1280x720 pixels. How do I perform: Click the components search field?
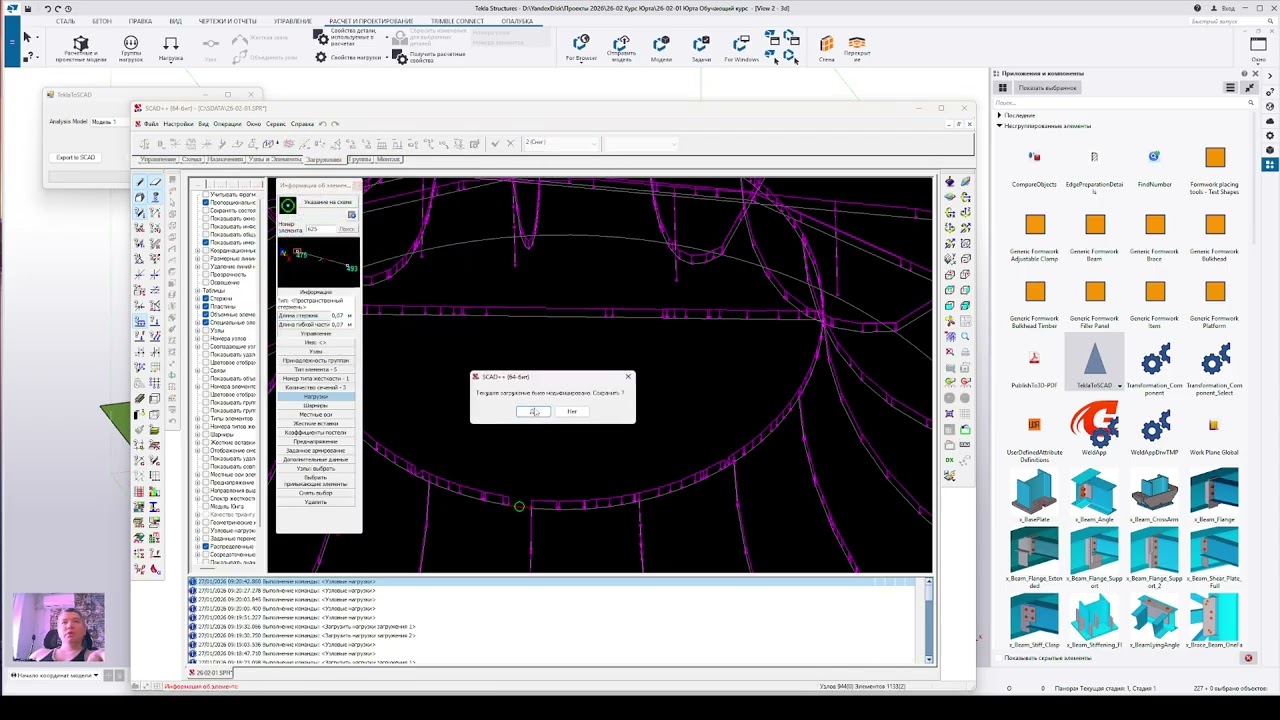click(1124, 102)
